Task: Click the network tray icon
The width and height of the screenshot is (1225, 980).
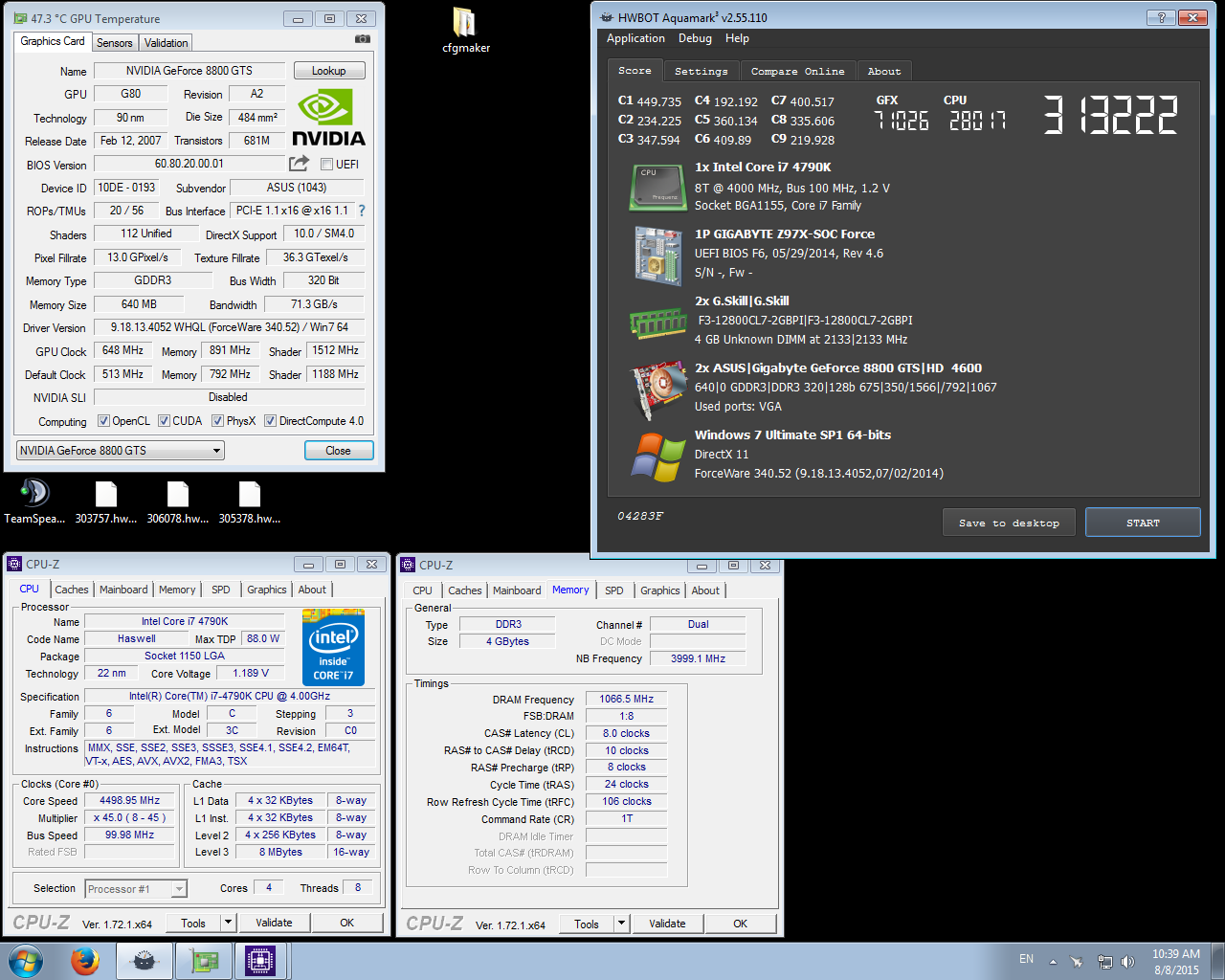Action: coord(1104,962)
